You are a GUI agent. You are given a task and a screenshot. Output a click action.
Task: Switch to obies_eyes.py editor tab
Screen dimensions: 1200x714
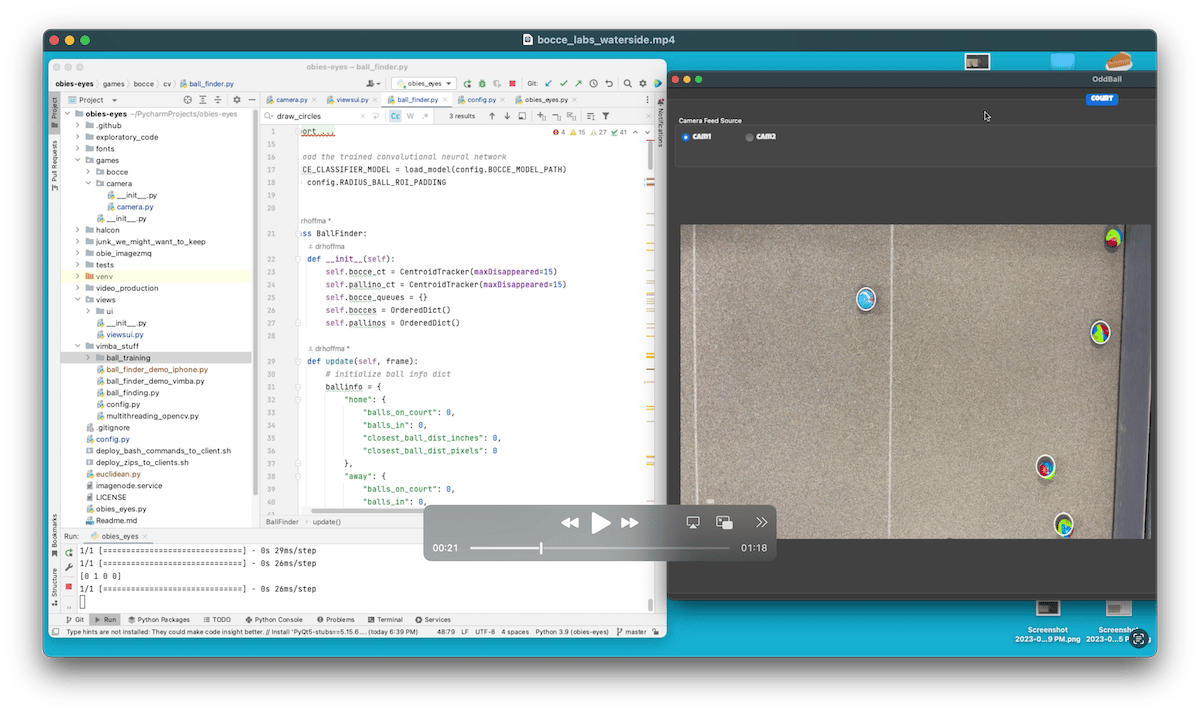click(546, 100)
